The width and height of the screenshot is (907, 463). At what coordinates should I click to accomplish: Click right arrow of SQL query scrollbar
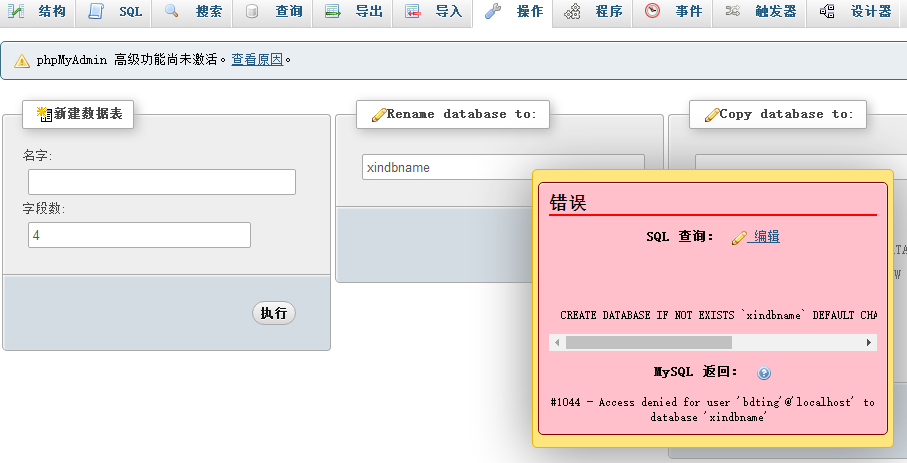pos(869,343)
